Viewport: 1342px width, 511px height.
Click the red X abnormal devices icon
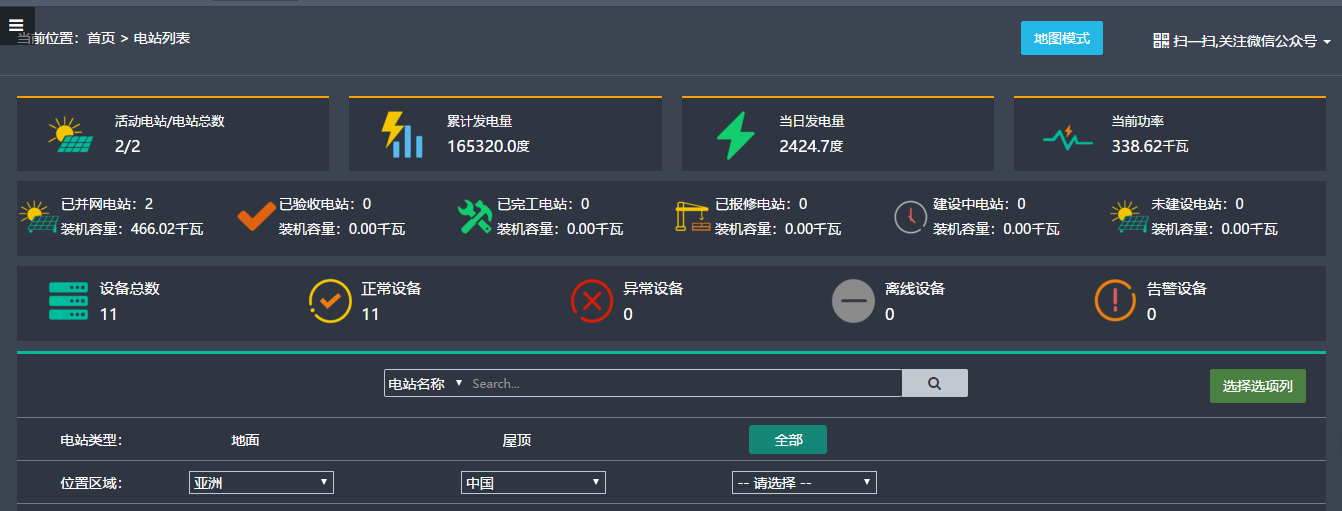[591, 301]
